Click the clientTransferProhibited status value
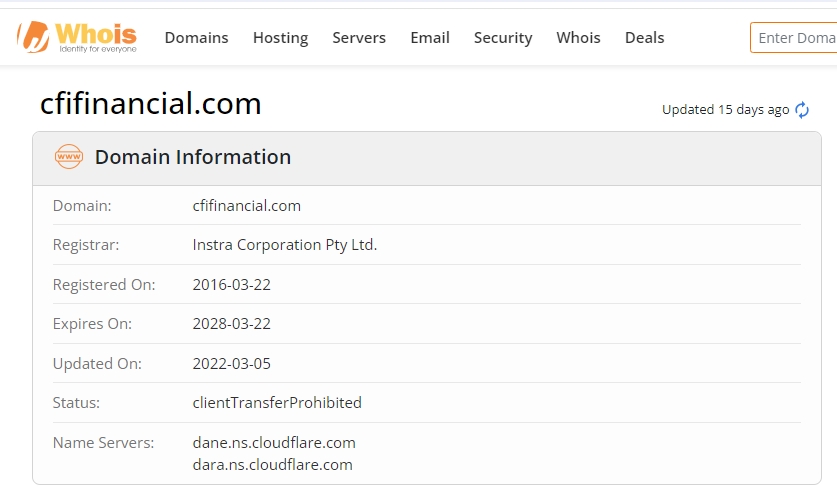Image resolution: width=837 pixels, height=498 pixels. [x=277, y=403]
